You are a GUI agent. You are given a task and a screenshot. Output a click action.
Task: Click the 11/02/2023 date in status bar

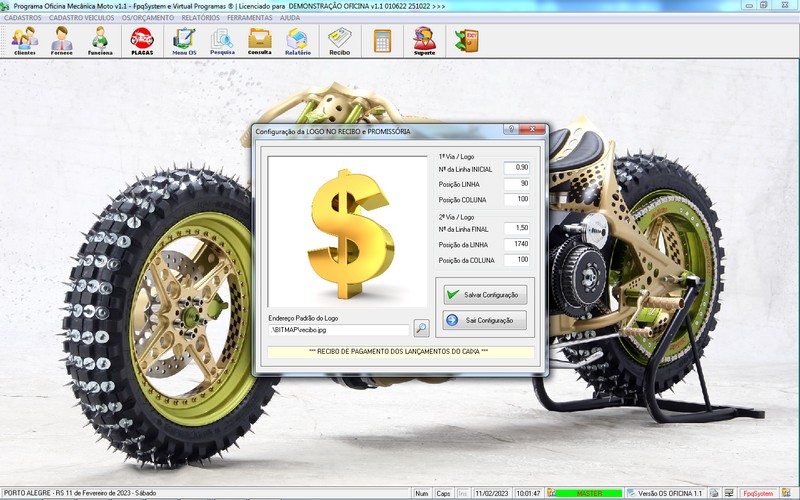click(x=492, y=493)
